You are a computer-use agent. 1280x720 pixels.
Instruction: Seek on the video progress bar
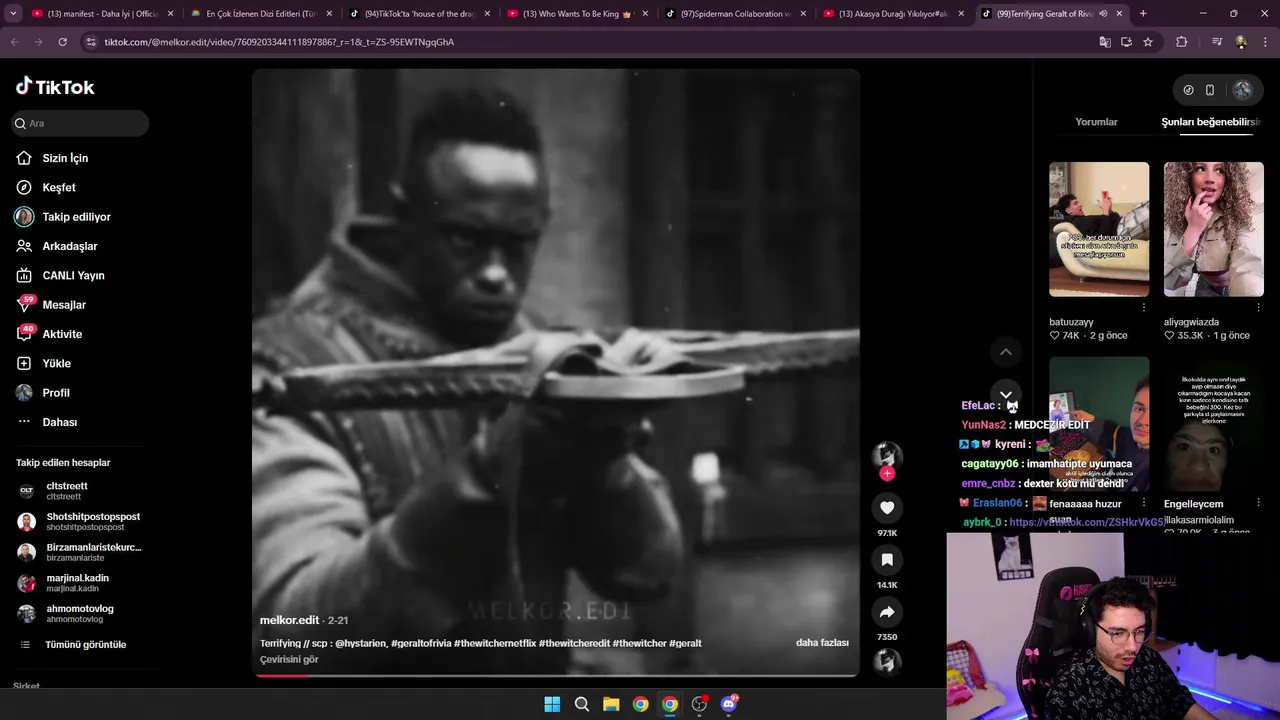(556, 675)
